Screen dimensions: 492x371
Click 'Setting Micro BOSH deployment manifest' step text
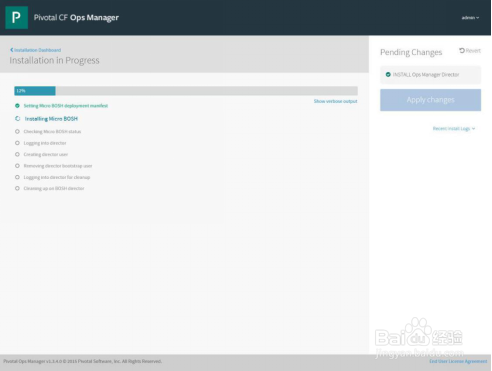point(66,106)
